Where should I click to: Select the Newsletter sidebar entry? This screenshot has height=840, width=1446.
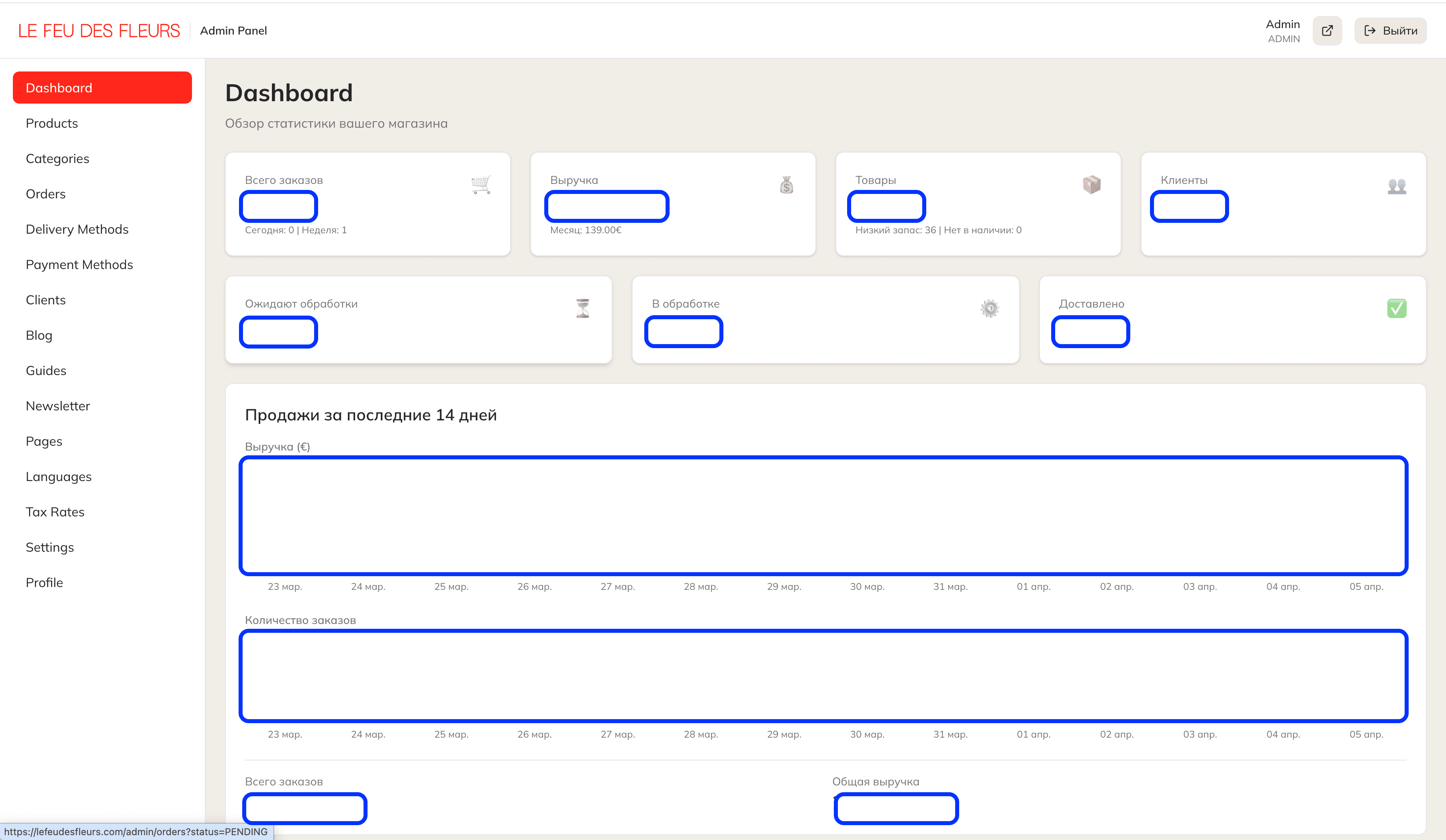tap(58, 406)
